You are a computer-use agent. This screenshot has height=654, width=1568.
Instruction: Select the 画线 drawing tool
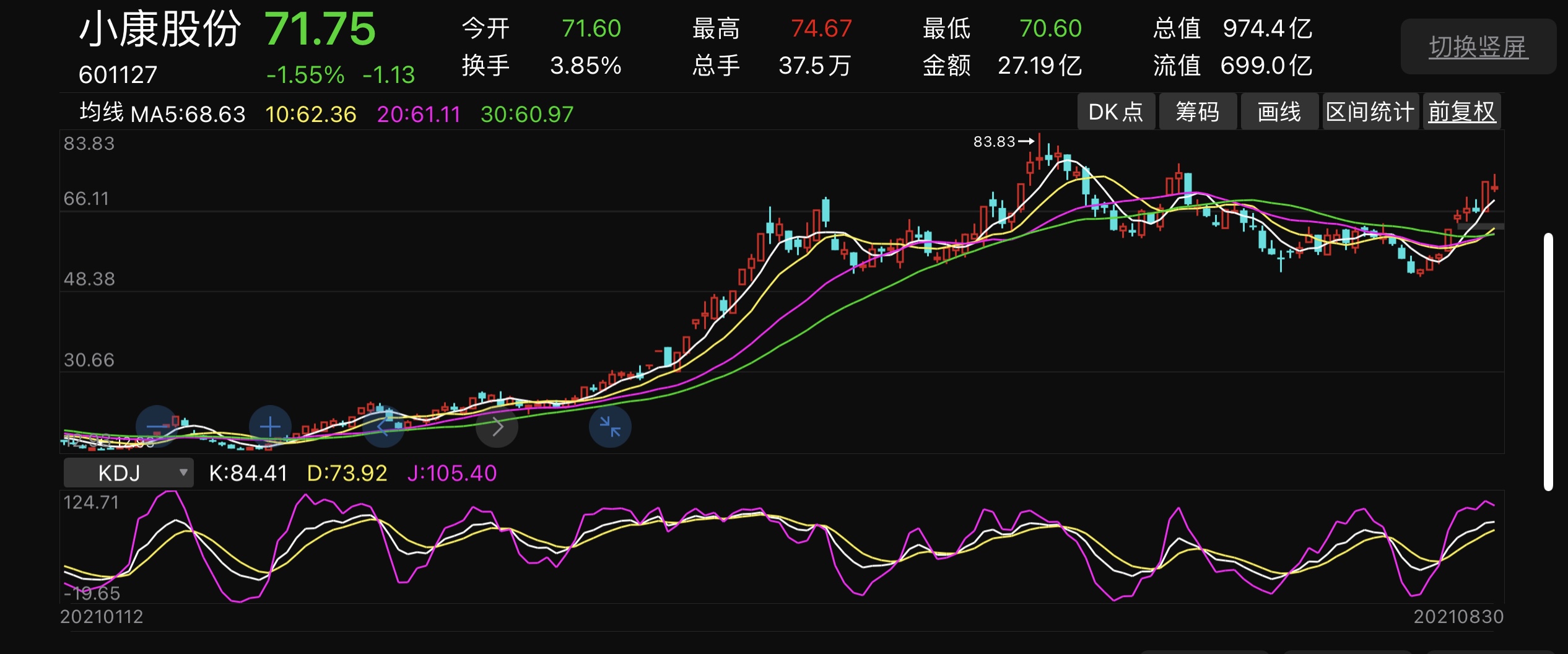pyautogui.click(x=1279, y=111)
